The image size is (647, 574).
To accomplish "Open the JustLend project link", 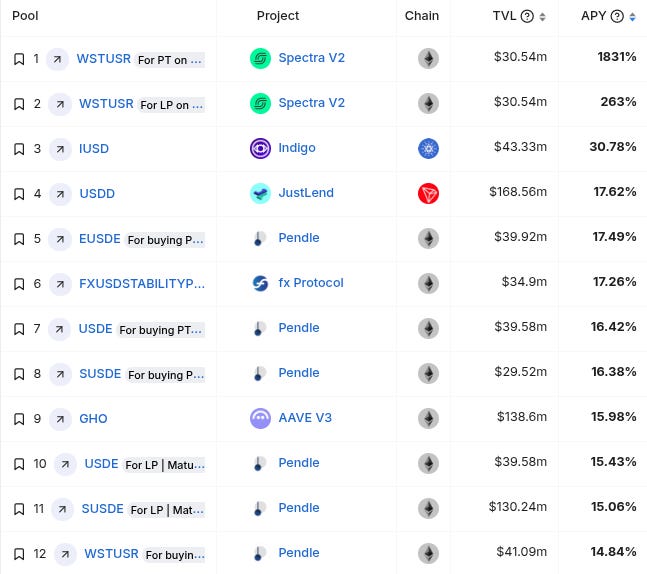I will coord(306,193).
